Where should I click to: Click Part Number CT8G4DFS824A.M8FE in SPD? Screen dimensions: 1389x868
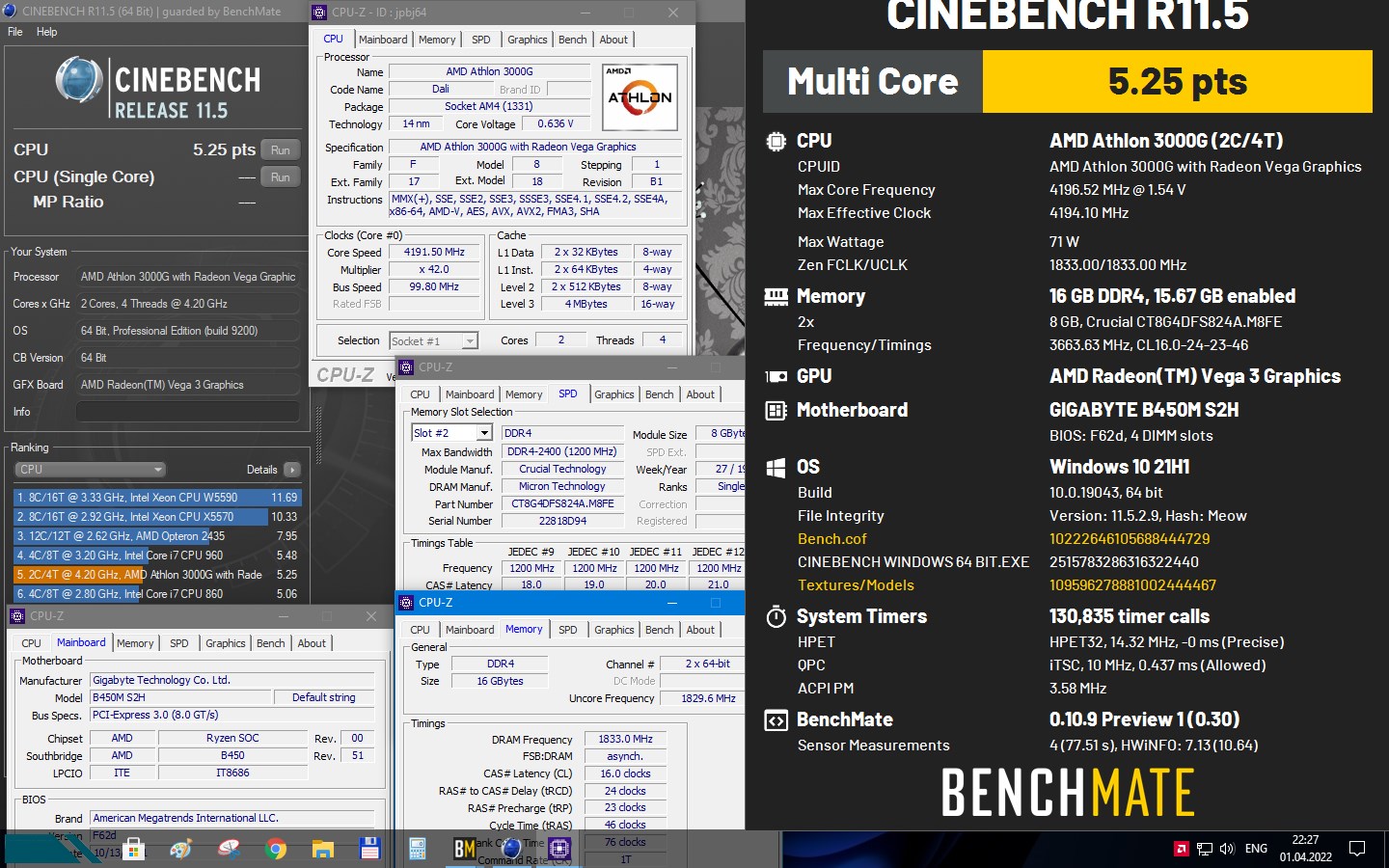click(x=562, y=503)
